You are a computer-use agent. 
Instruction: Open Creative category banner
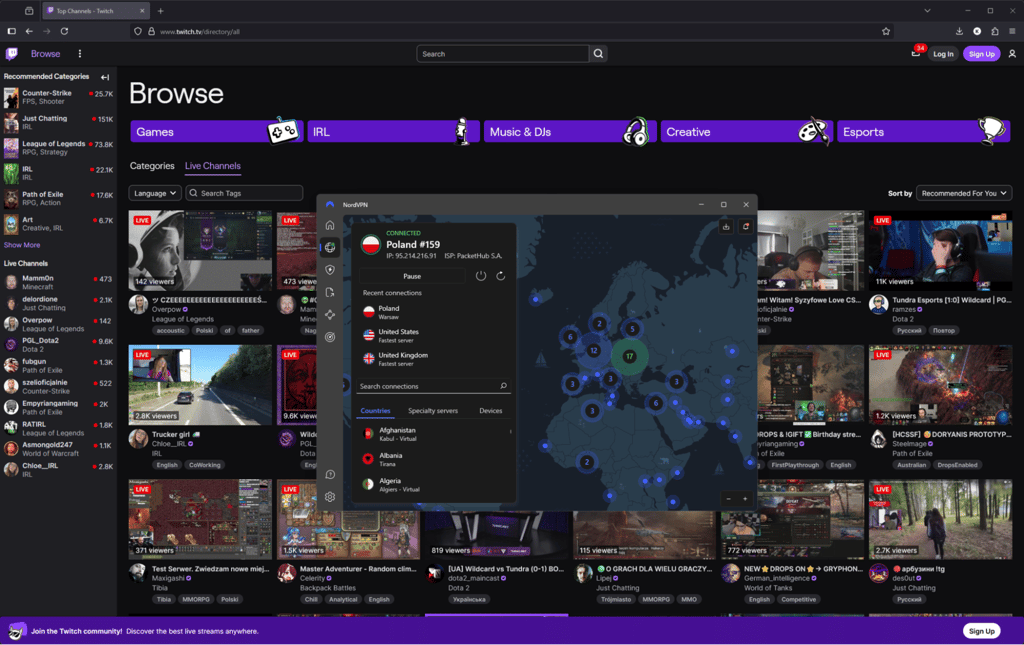(746, 132)
